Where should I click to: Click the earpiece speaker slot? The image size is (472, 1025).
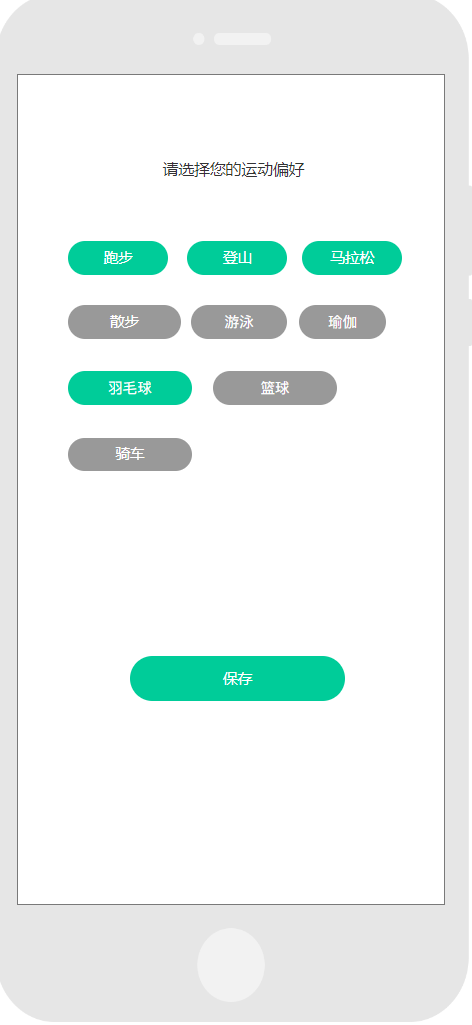point(243,39)
